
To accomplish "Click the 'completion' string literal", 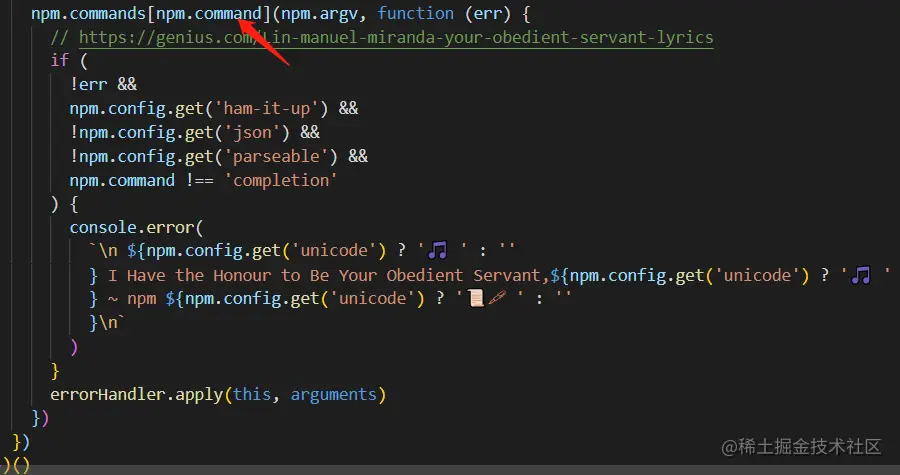I will [281, 181].
